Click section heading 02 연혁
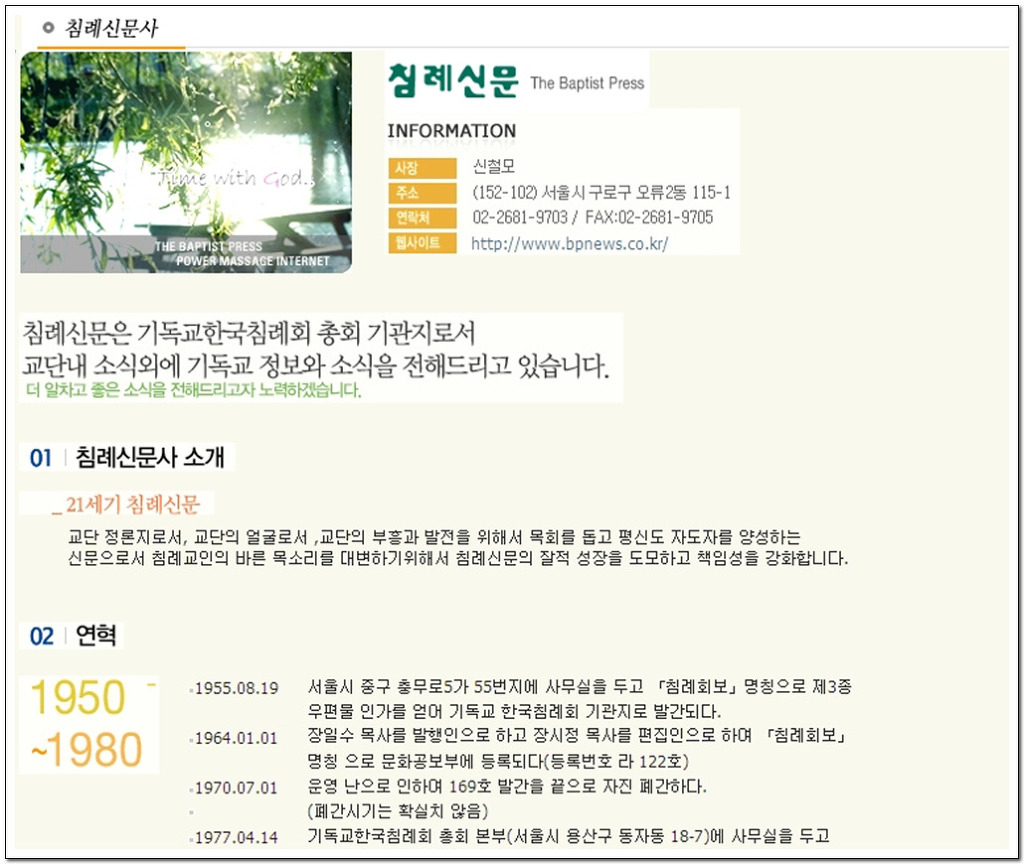1024x864 pixels. [72, 635]
